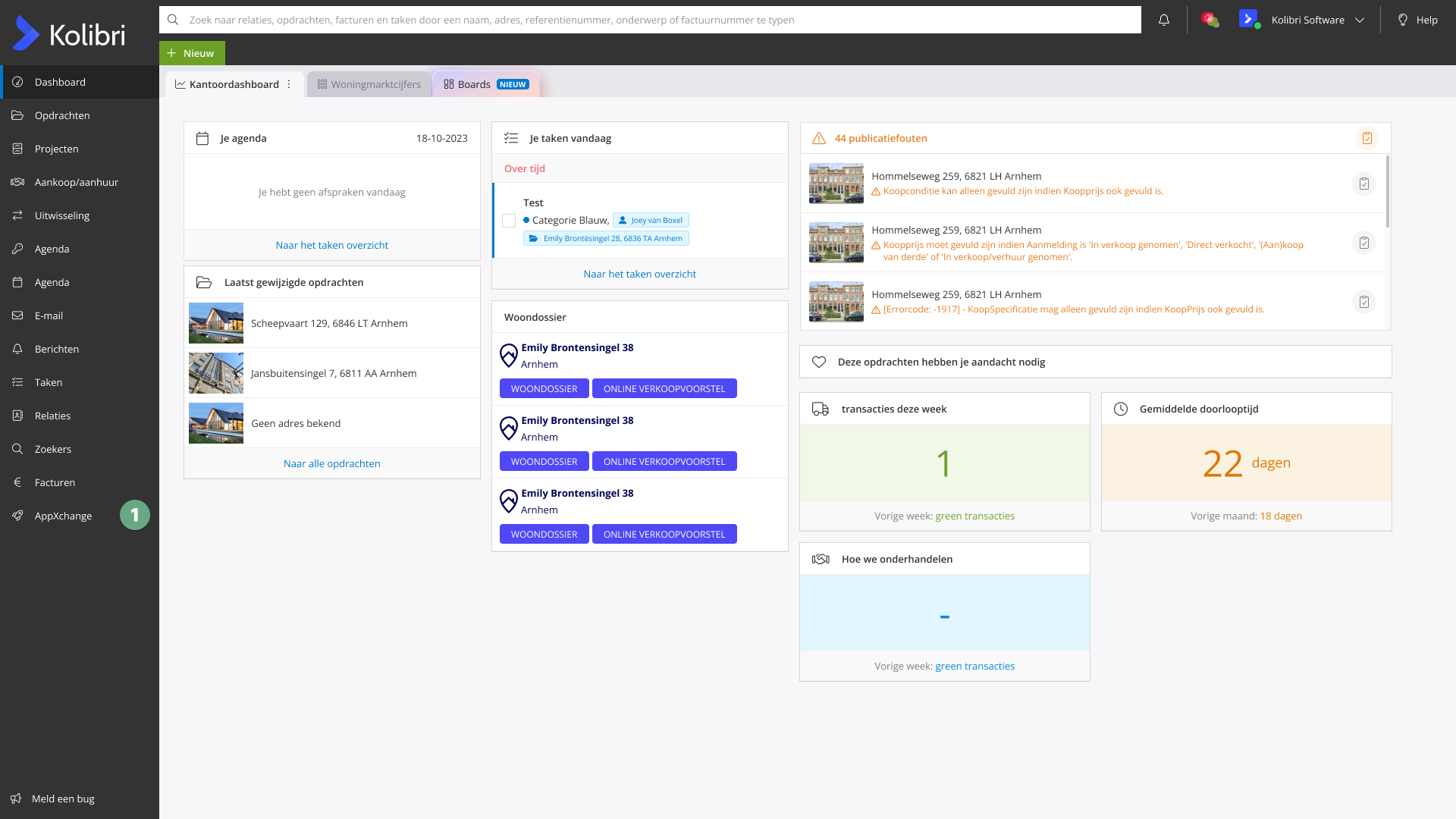Viewport: 1456px width, 819px height.
Task: Click the green Nieuw button
Action: [192, 53]
